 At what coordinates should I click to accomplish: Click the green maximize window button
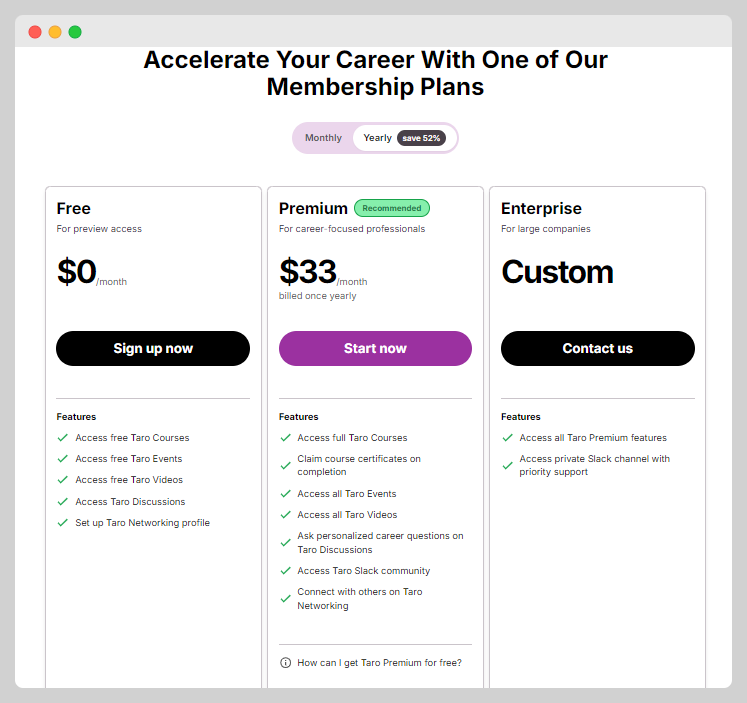pos(75,32)
